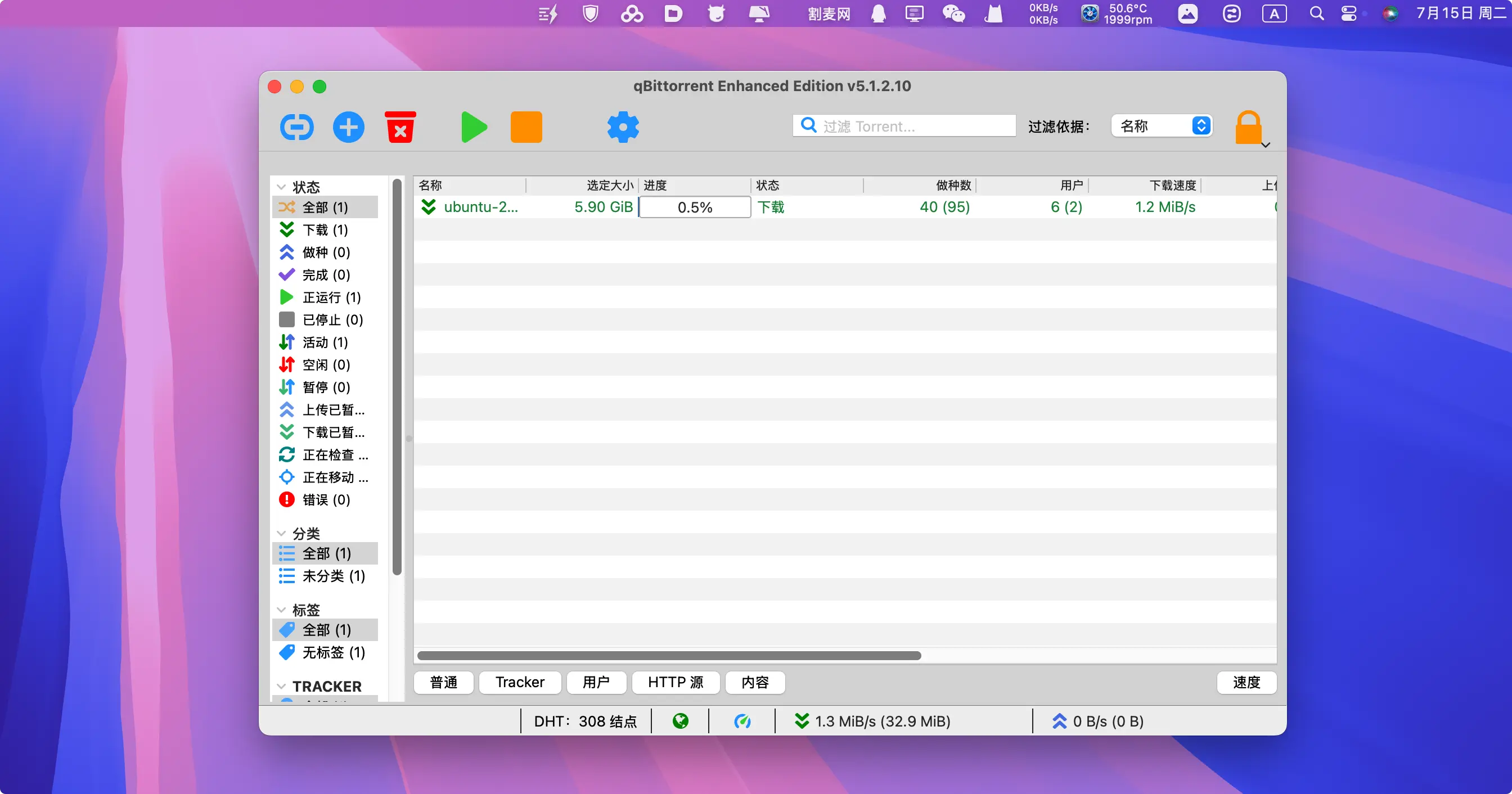Open the 名称 filter-by dropdown

(1162, 126)
